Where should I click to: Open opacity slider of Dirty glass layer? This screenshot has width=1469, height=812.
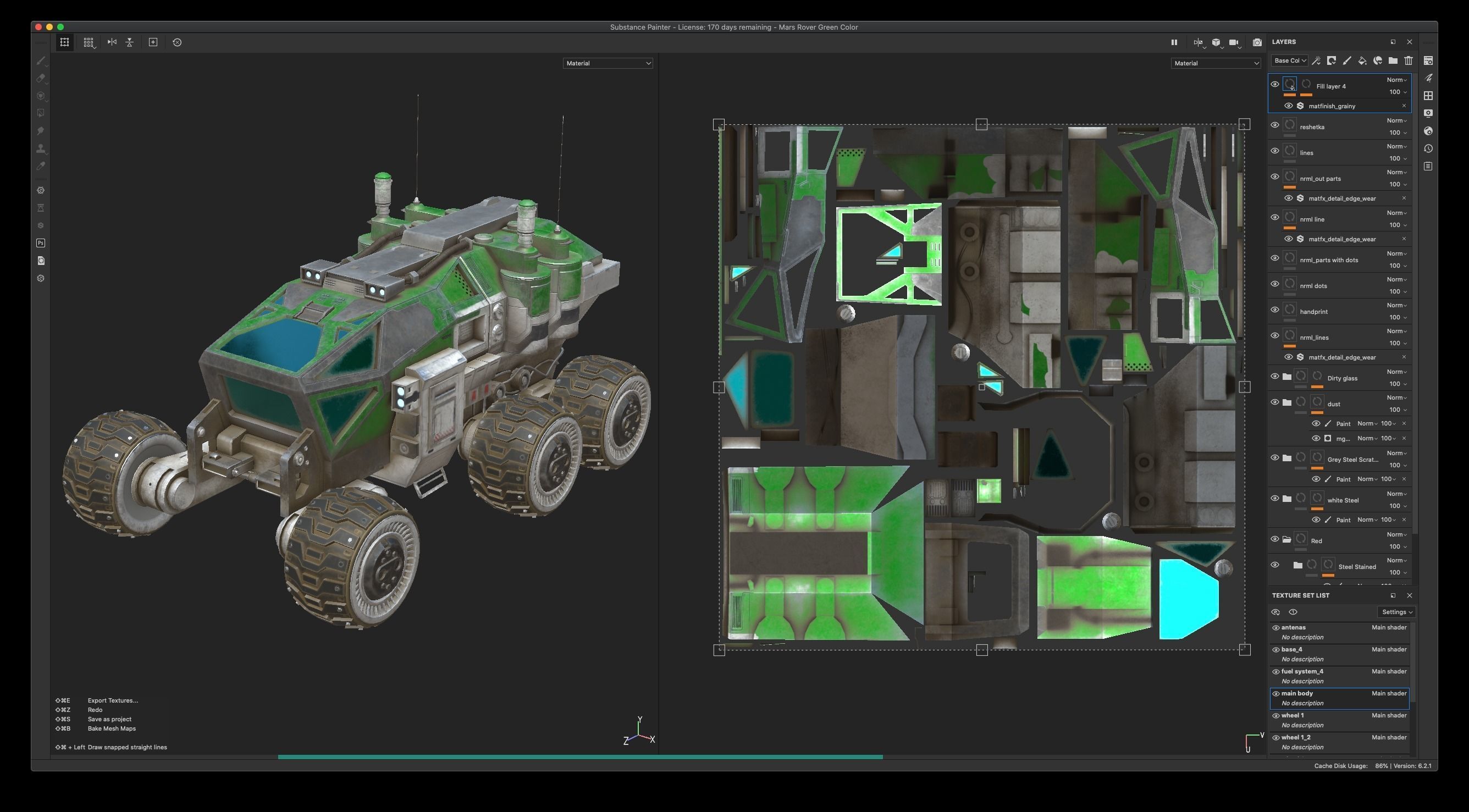pos(1398,384)
